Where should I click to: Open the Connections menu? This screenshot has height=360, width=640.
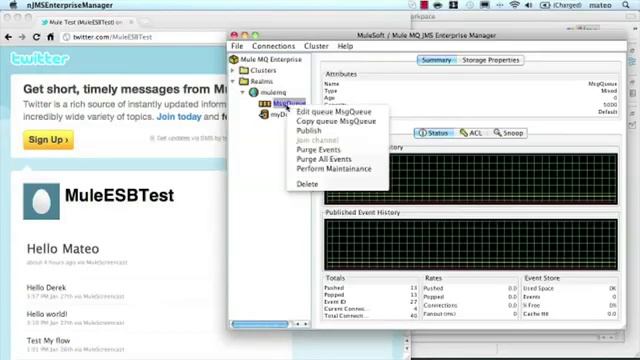tap(273, 46)
